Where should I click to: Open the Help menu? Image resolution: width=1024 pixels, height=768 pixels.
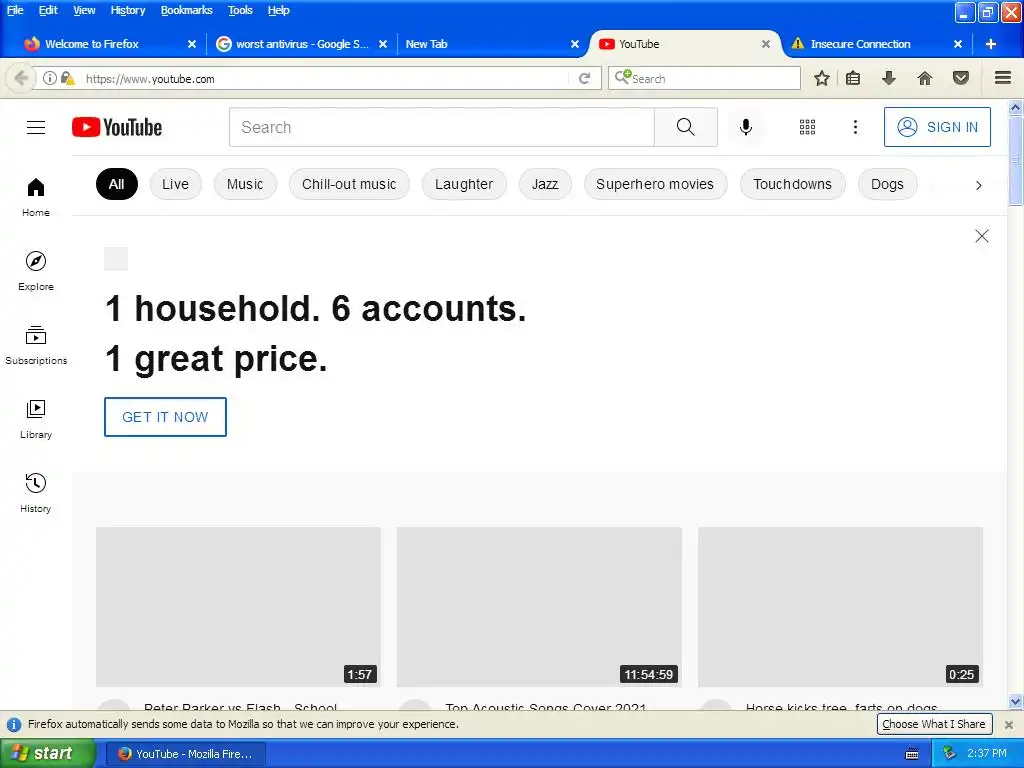click(278, 10)
